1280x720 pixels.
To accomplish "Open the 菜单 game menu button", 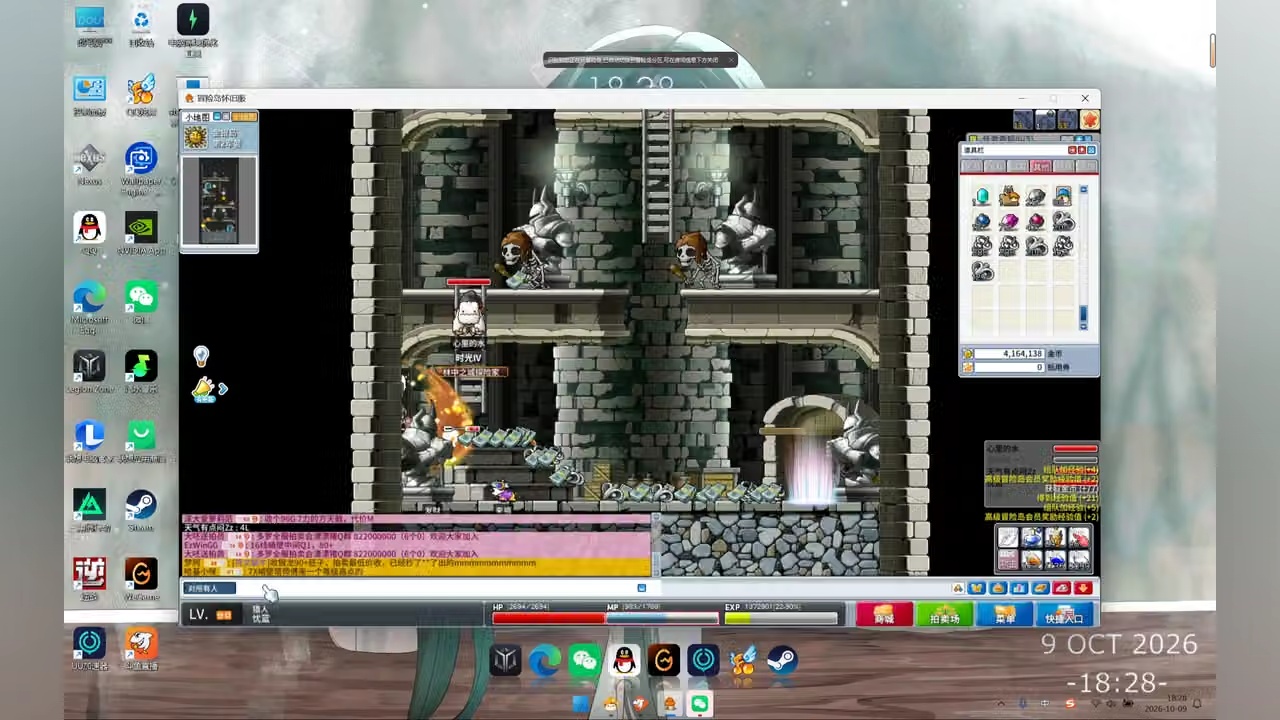I will tap(1004, 615).
